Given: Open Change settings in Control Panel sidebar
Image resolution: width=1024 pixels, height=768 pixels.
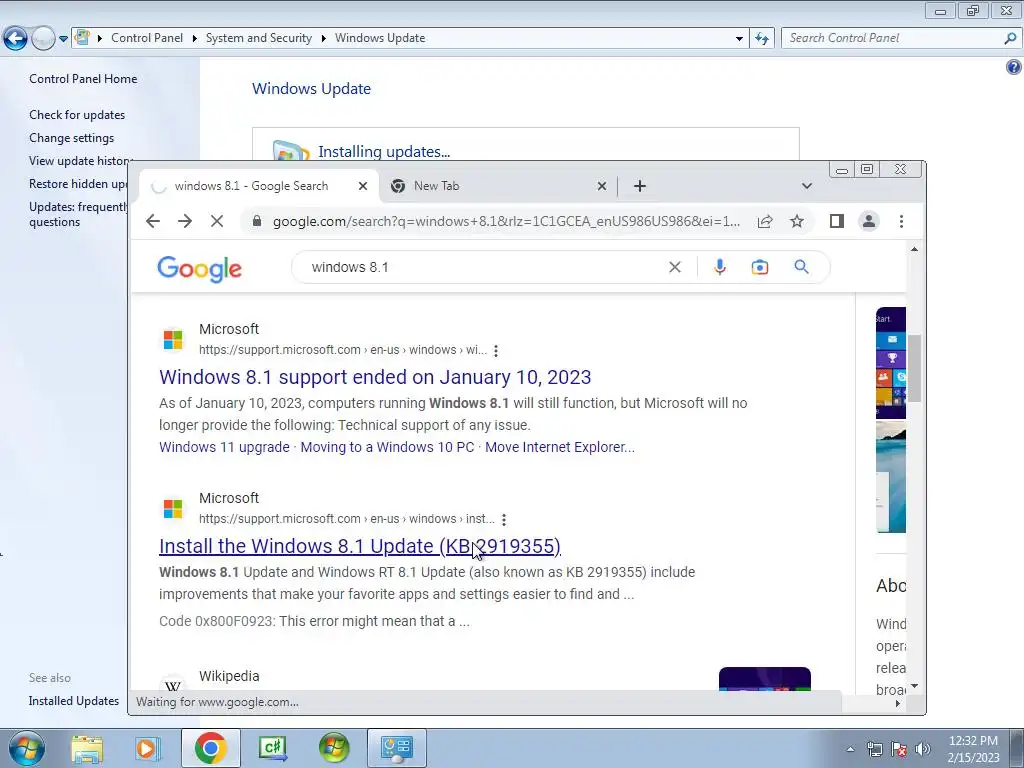Looking at the screenshot, I should point(71,138).
